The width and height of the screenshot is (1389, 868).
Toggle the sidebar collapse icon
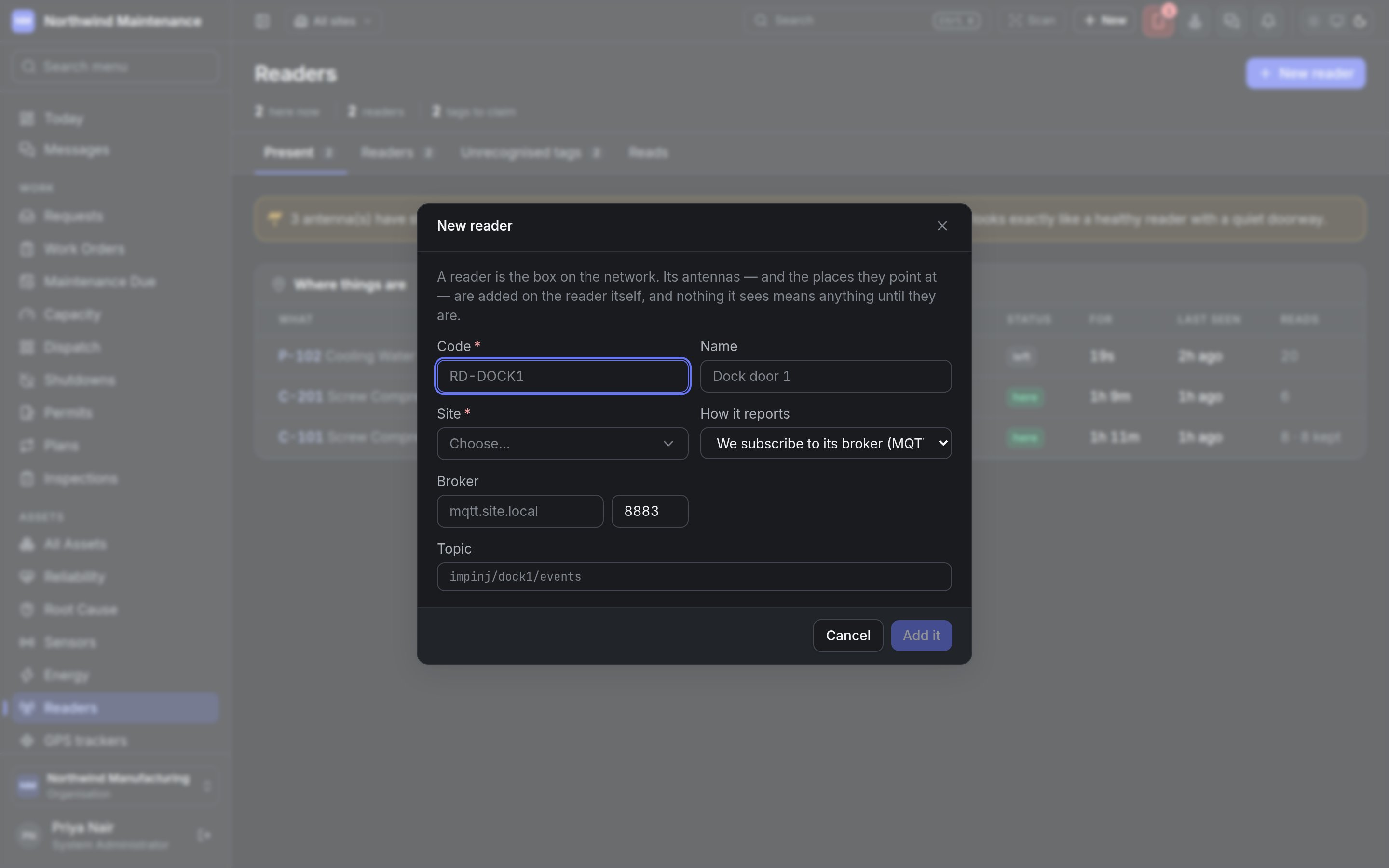coord(262,21)
